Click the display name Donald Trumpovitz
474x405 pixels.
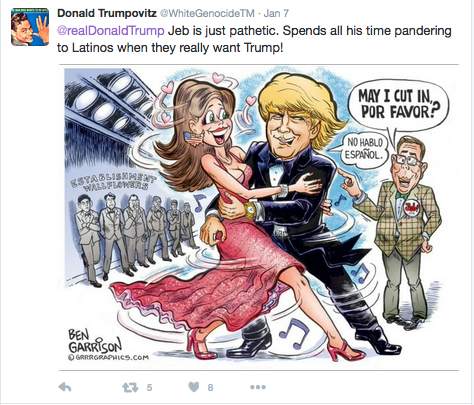pos(107,13)
